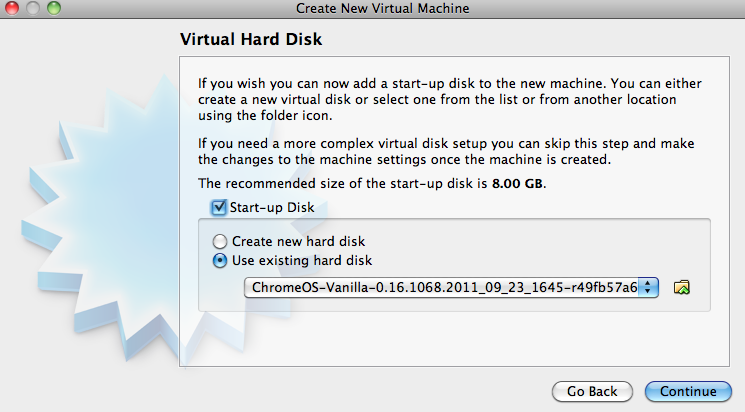Click Continue to proceed
Screen dimensions: 745x412
(687, 391)
